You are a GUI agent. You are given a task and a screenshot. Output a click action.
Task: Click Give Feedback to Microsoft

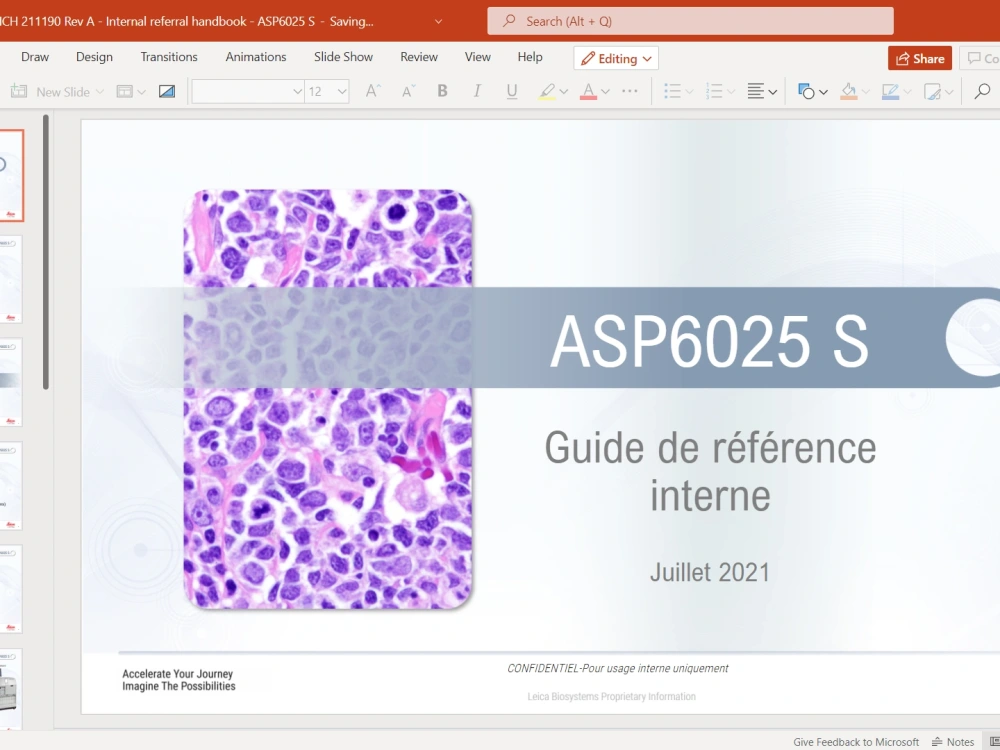pos(856,742)
